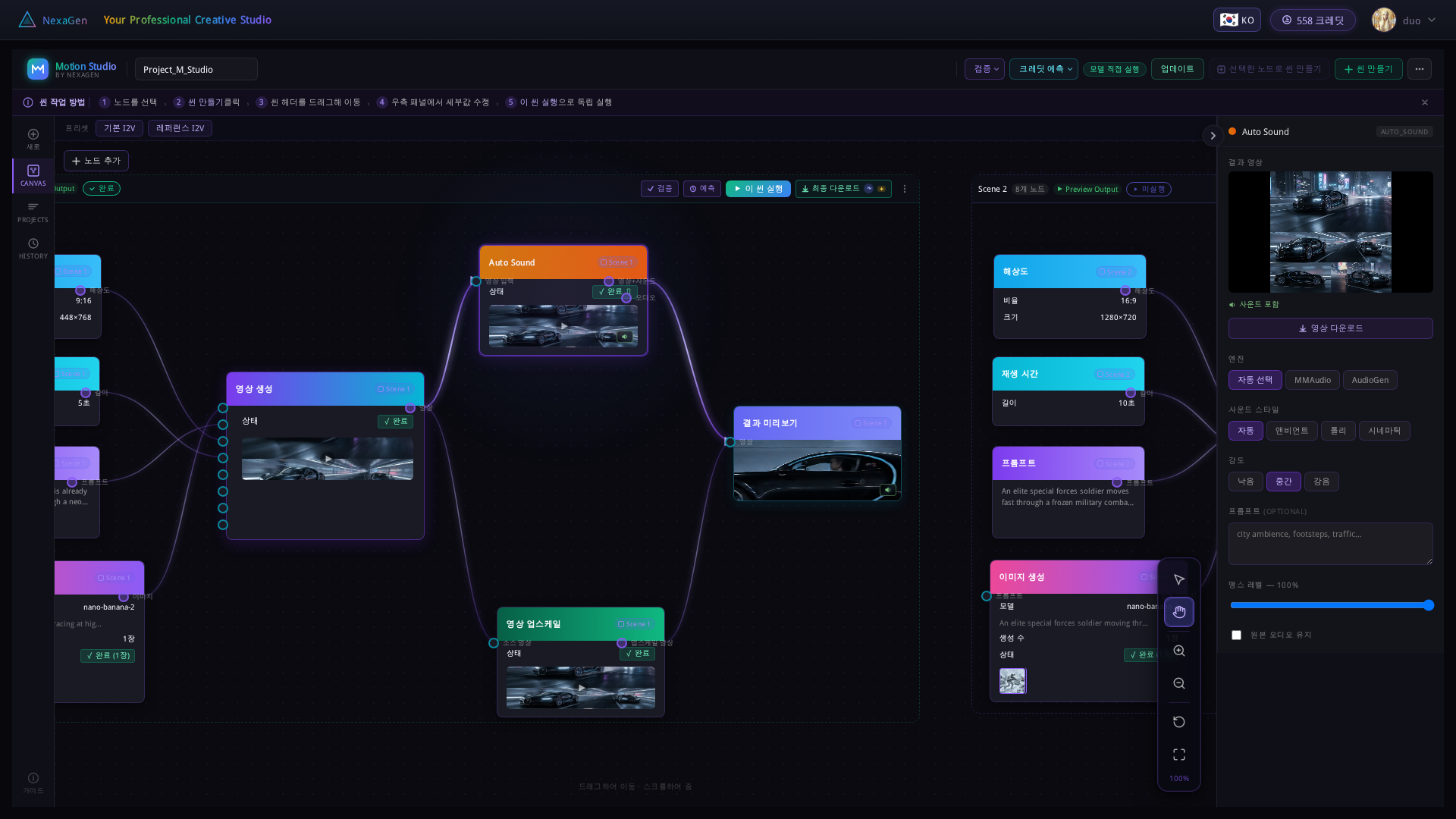Click the fit-to-screen fullscreen icon
The height and width of the screenshot is (819, 1456).
[1179, 755]
